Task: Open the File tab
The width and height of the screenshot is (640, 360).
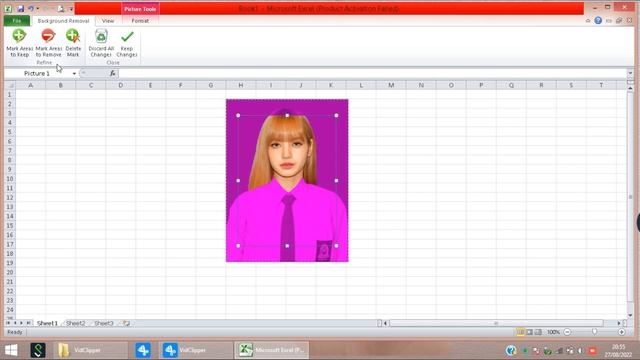Action: 17,20
